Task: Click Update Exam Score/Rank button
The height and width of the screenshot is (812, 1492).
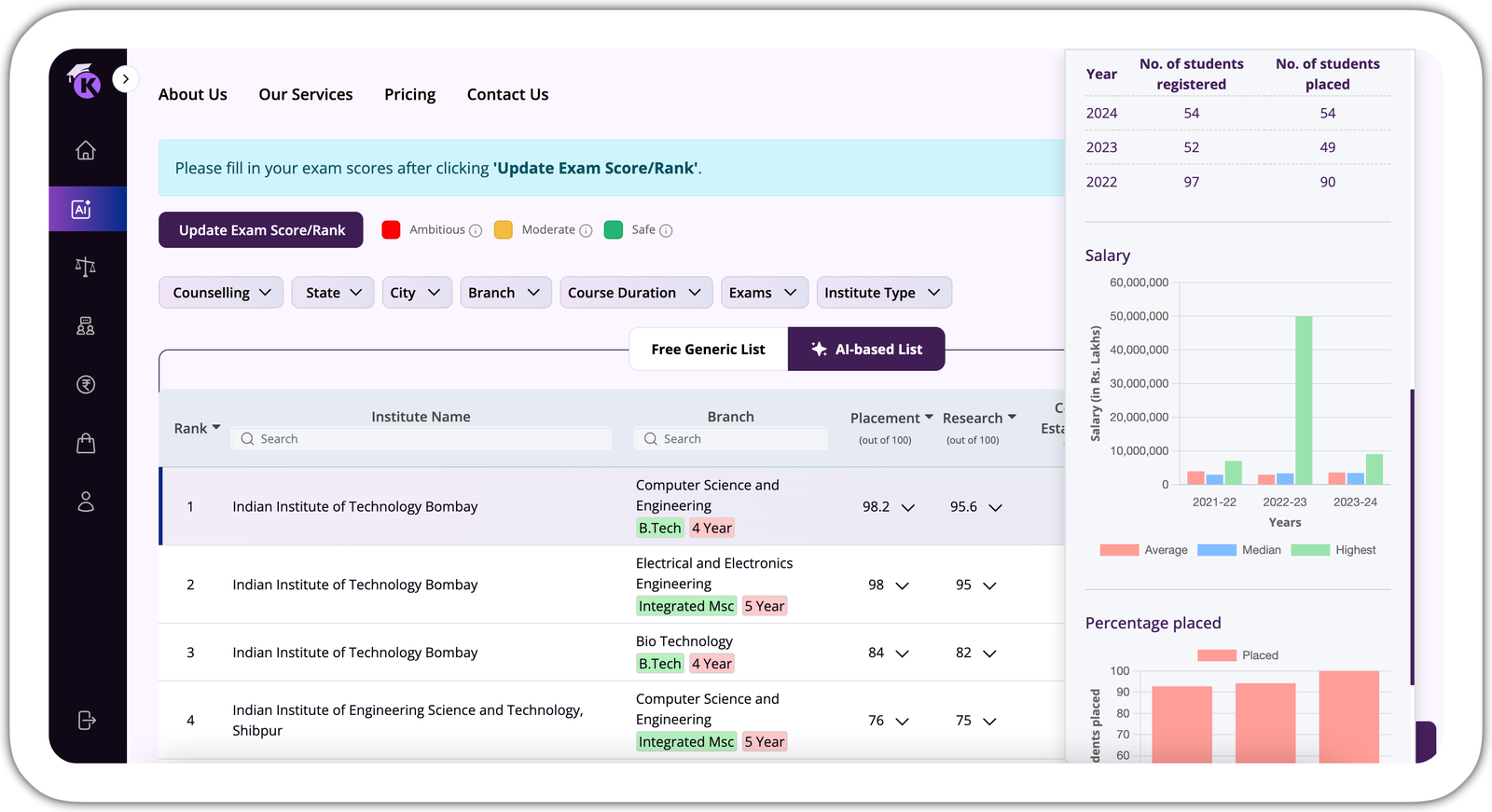Action: point(261,230)
